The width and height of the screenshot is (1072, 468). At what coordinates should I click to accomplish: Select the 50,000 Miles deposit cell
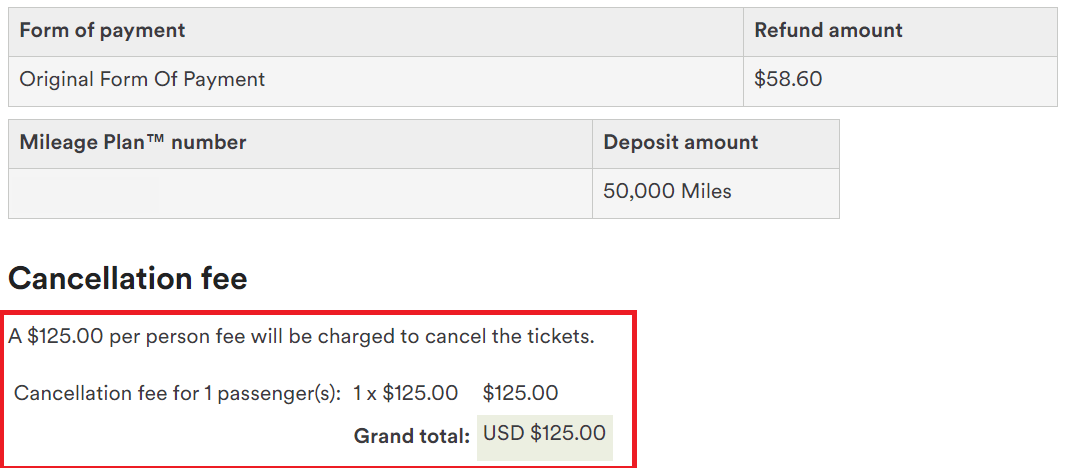click(x=716, y=193)
